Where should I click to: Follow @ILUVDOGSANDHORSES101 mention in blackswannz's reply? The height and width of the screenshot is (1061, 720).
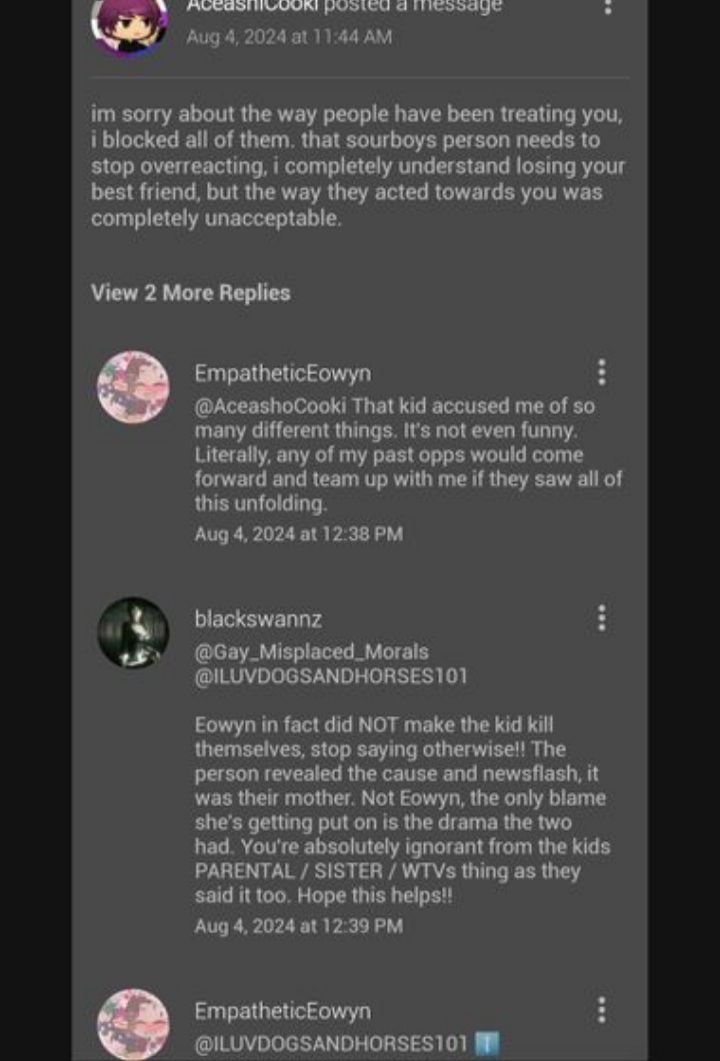click(x=331, y=677)
